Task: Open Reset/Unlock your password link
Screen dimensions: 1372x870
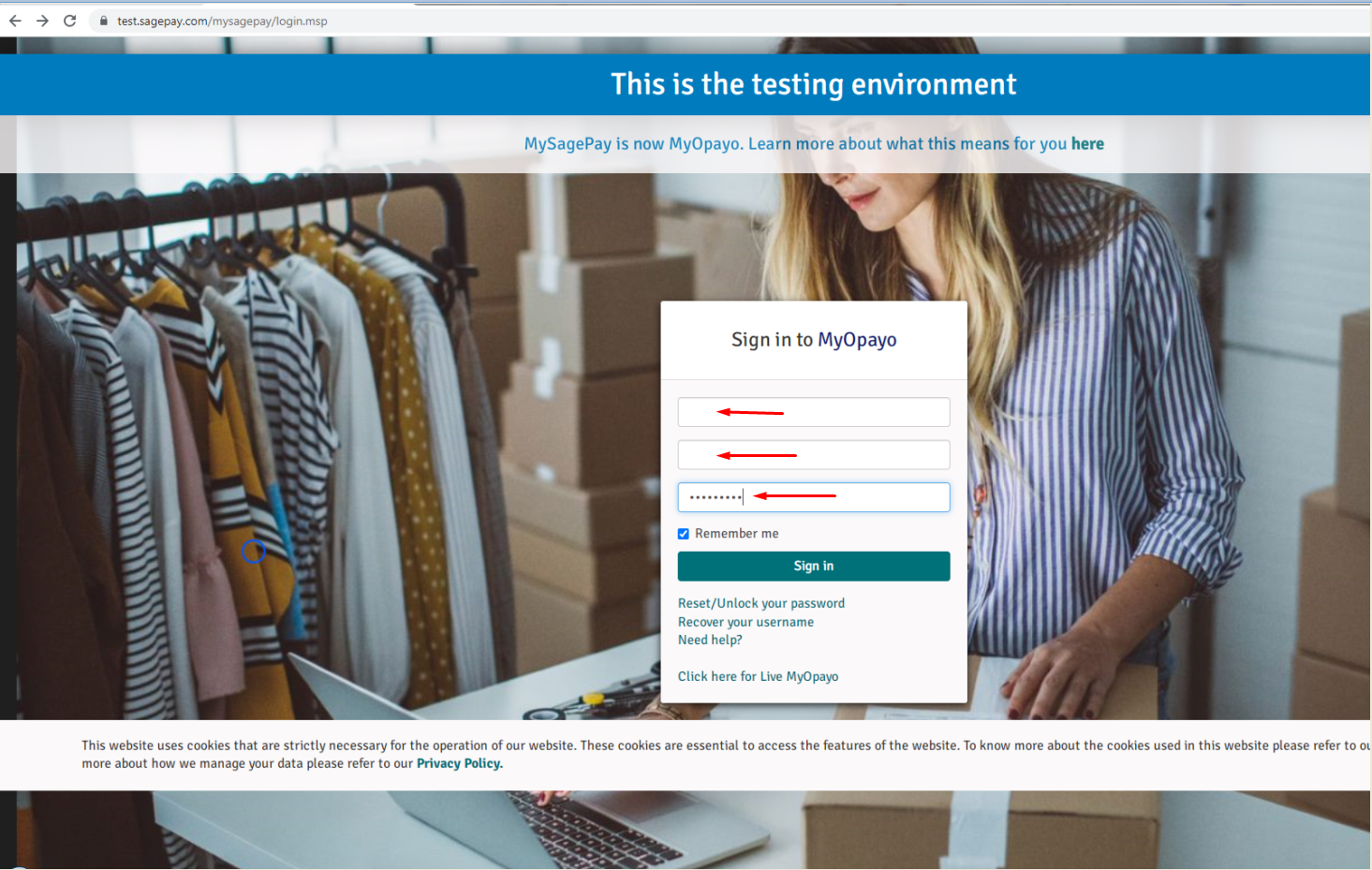Action: pos(761,603)
